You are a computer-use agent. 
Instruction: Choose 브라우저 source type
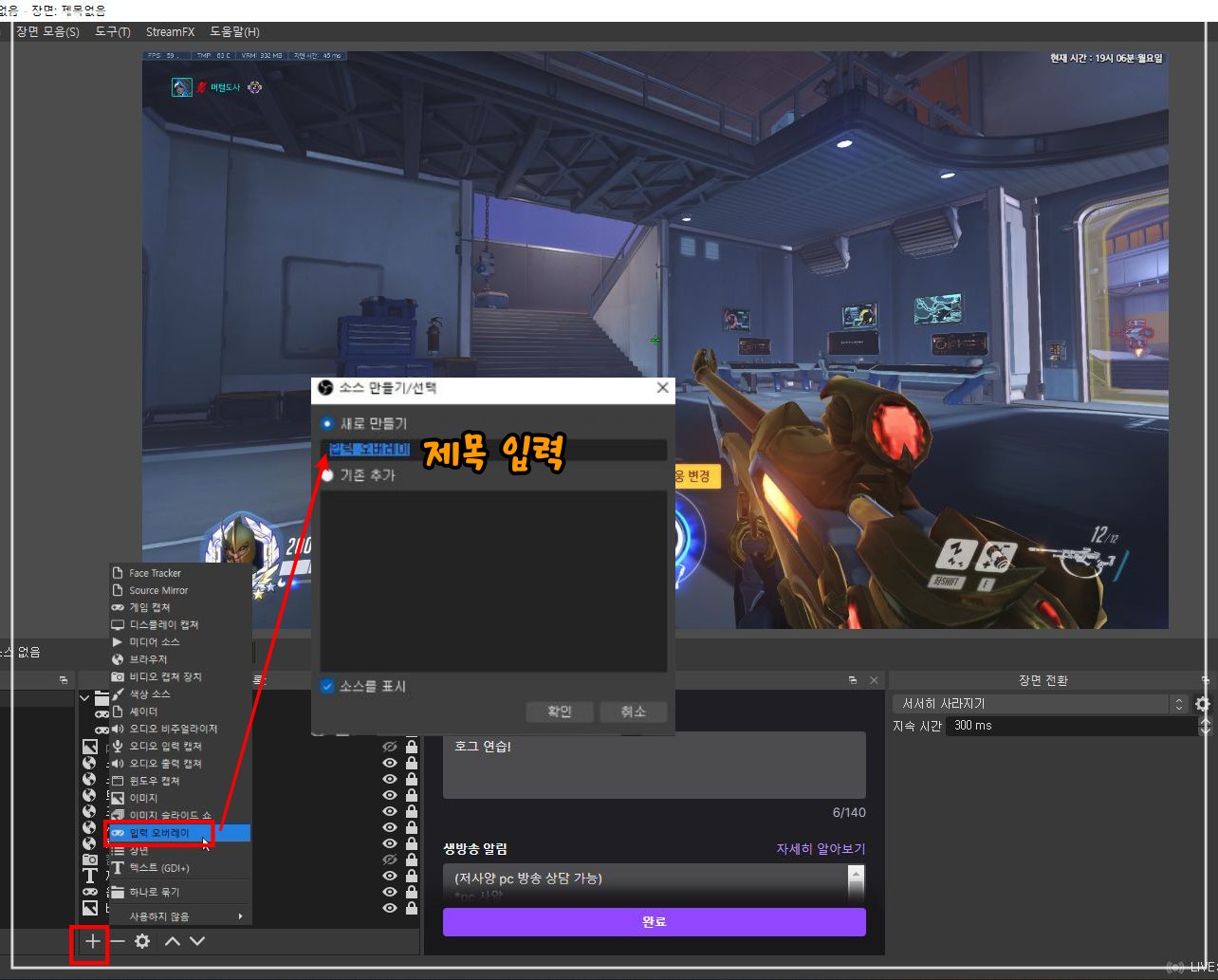pos(180,659)
